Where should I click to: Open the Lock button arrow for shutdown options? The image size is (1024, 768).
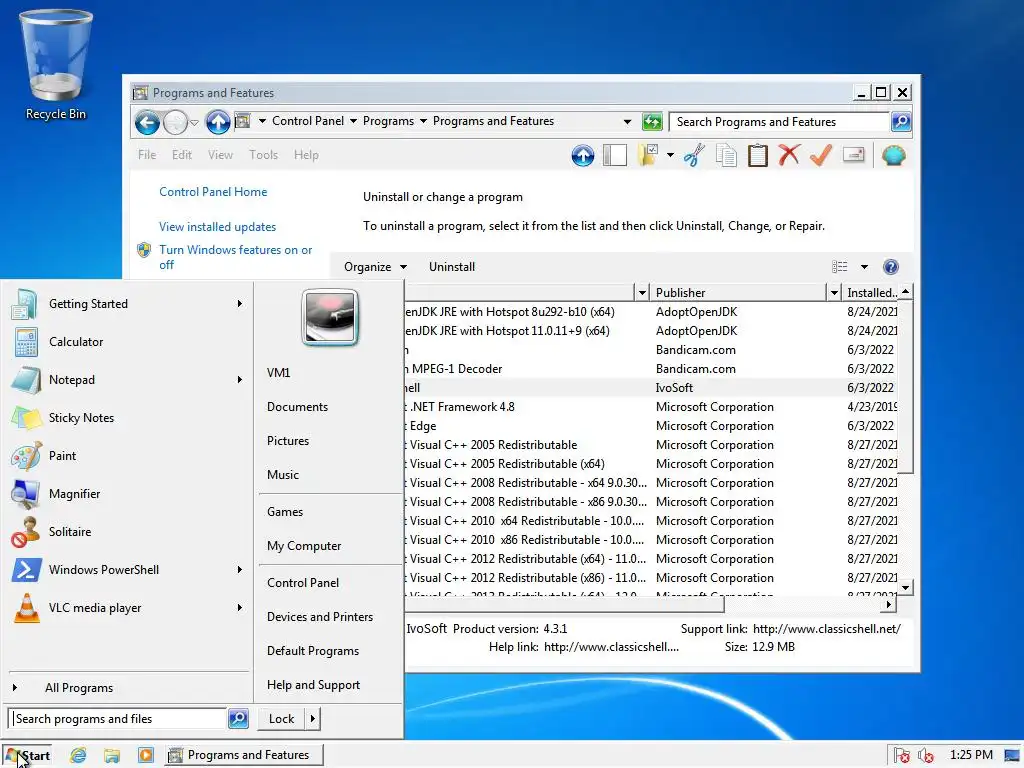click(313, 718)
